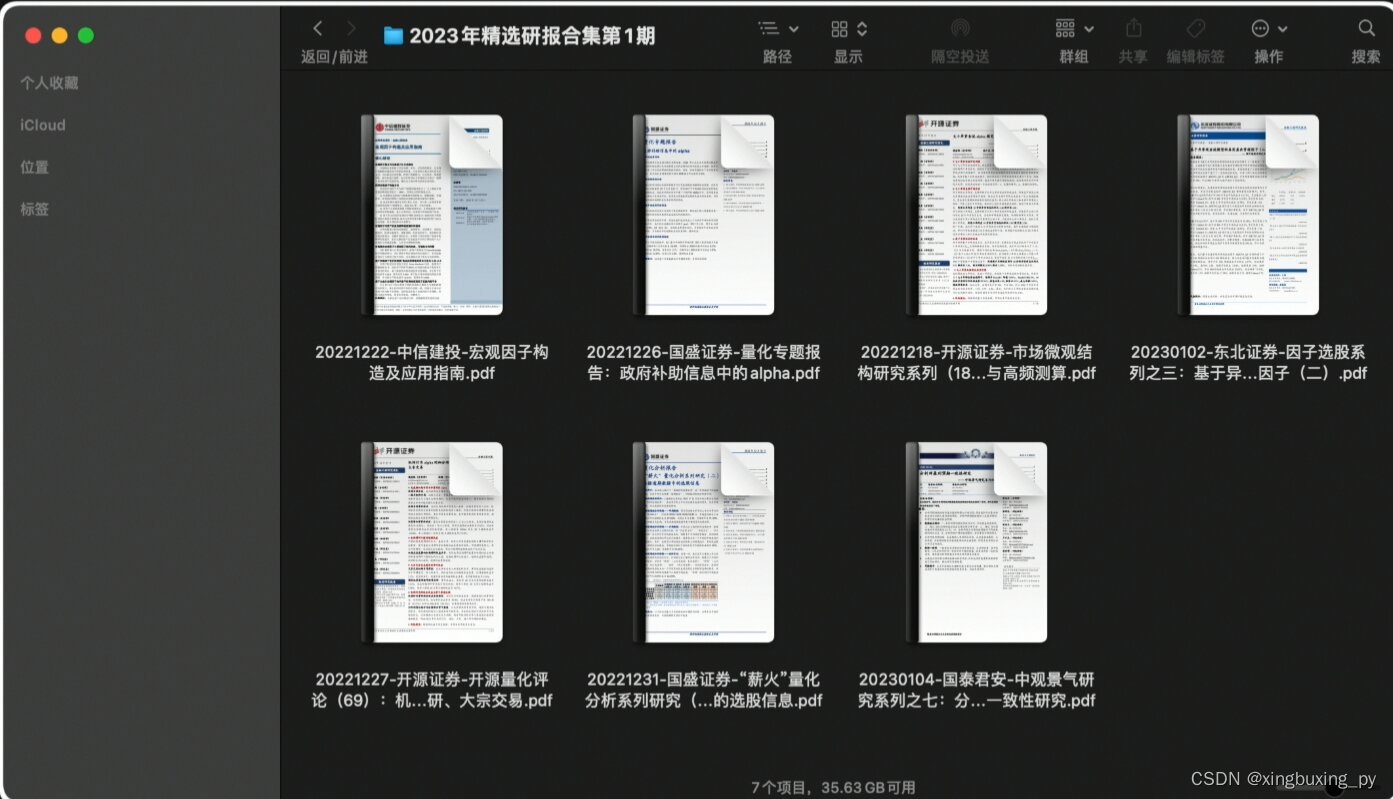Open the 路径 path list menu

(778, 29)
